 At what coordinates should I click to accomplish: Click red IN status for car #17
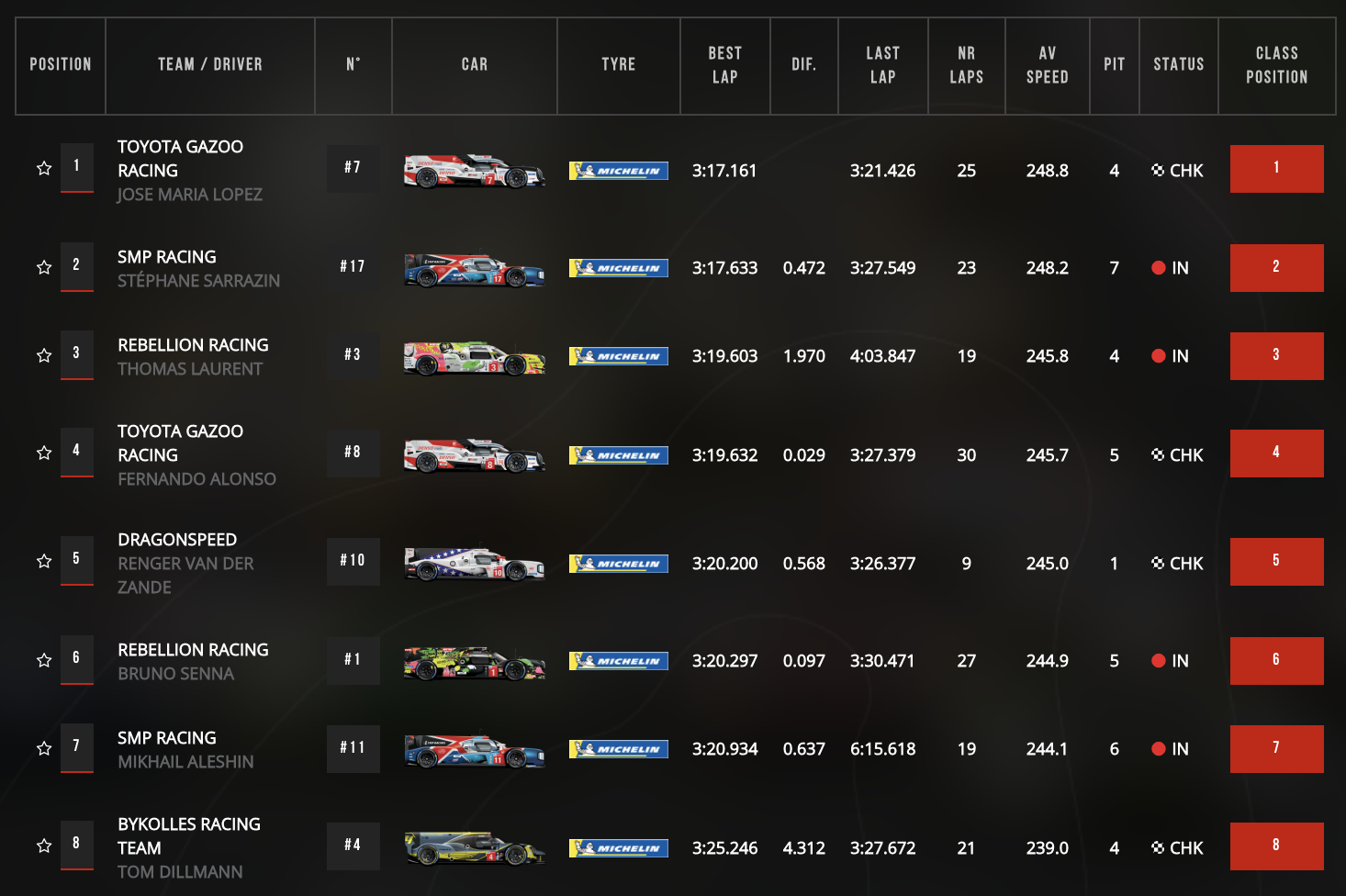[1171, 268]
